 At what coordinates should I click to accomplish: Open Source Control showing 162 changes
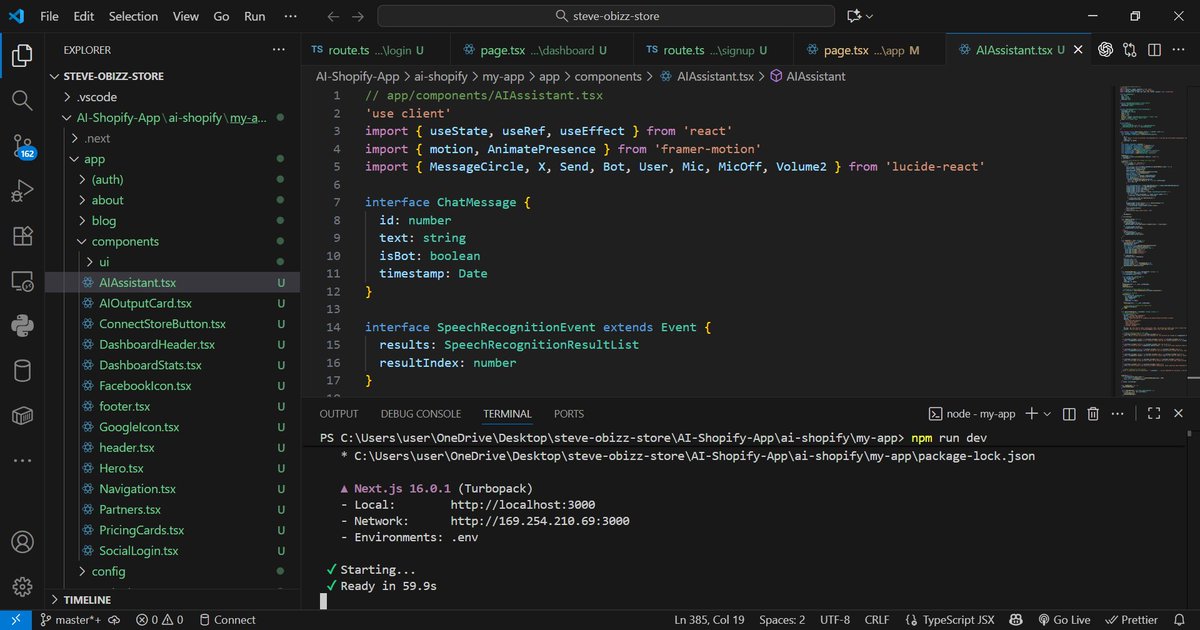pyautogui.click(x=22, y=146)
